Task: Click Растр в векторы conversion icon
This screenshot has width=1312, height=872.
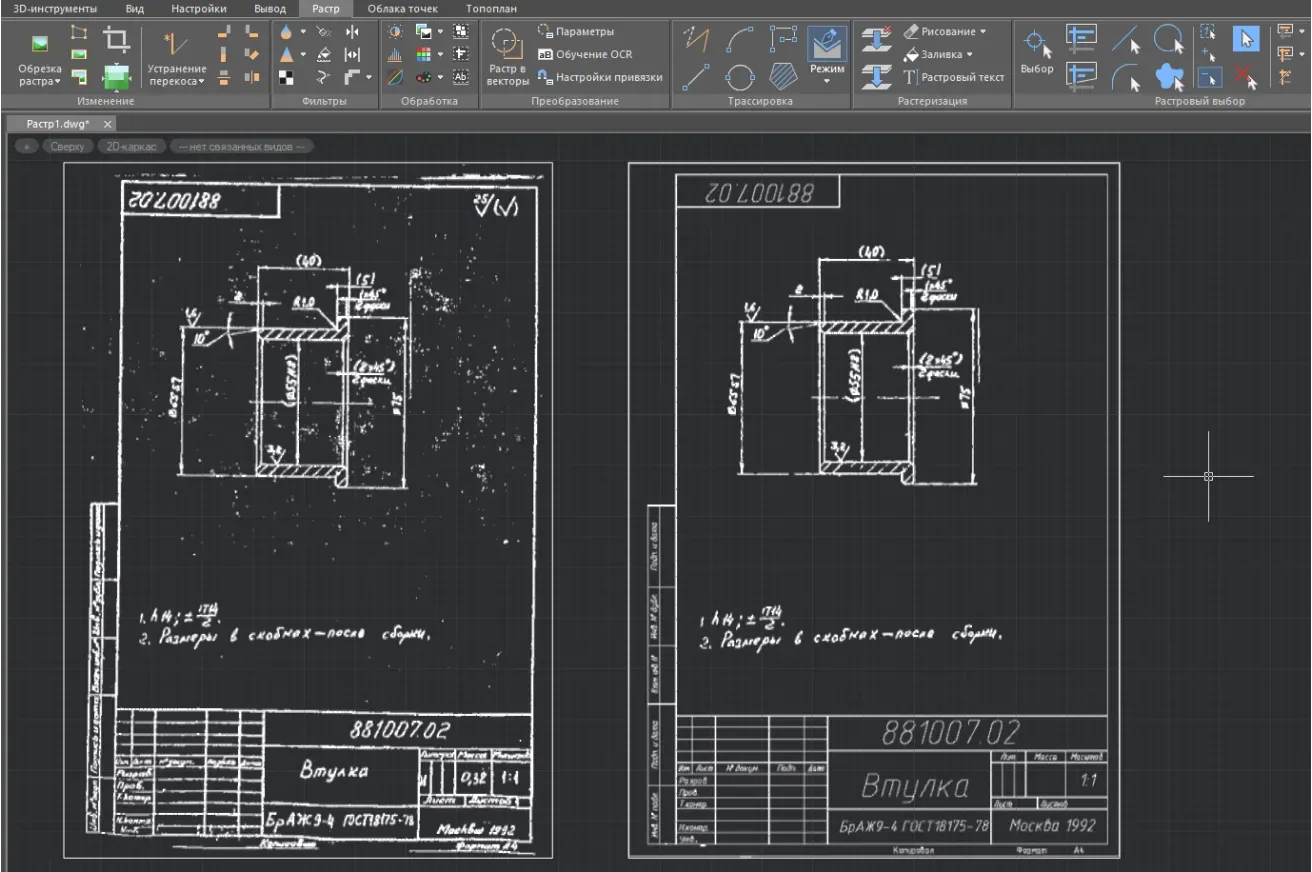Action: point(507,45)
